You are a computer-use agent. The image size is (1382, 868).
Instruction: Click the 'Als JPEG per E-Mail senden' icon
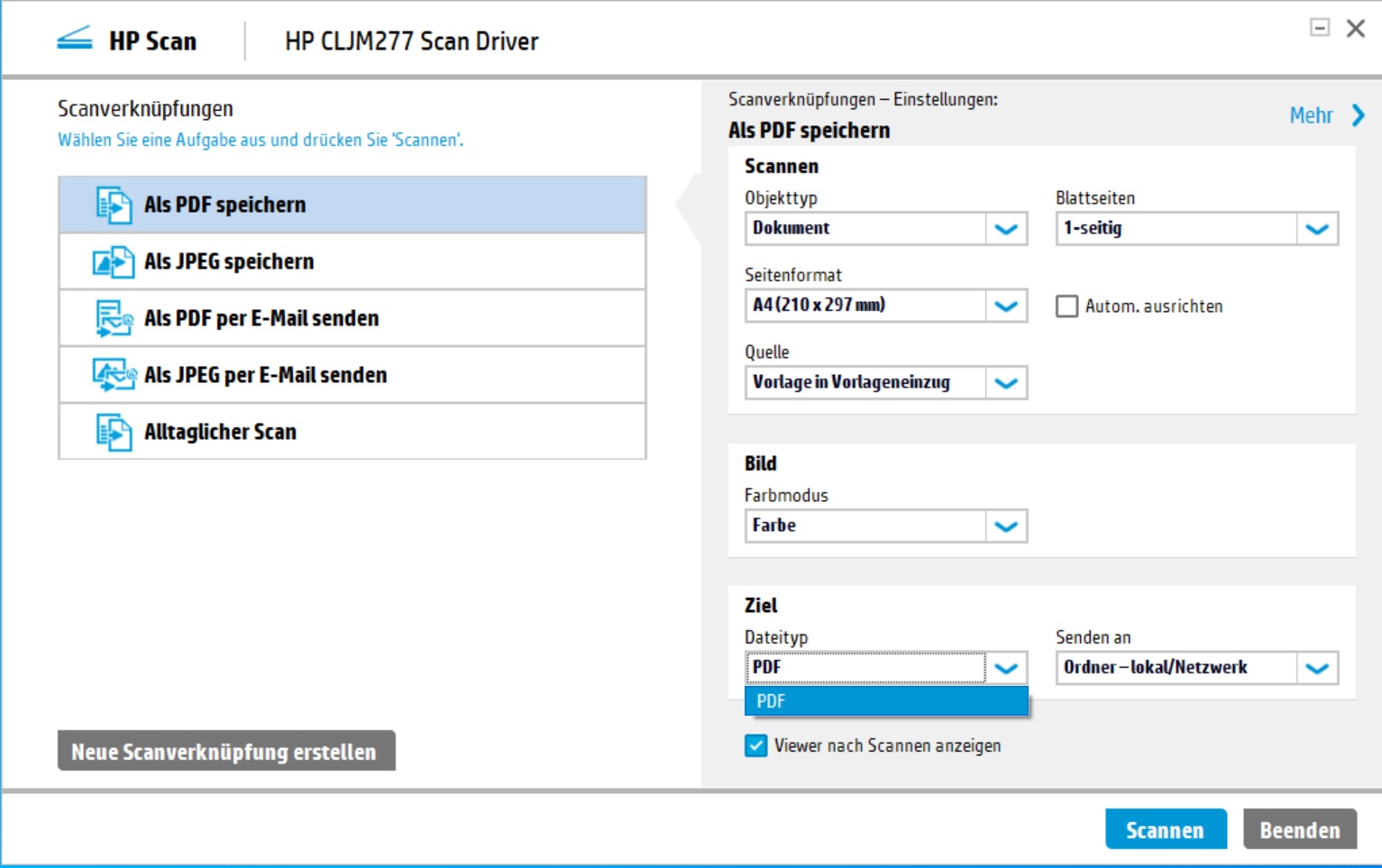[x=114, y=375]
